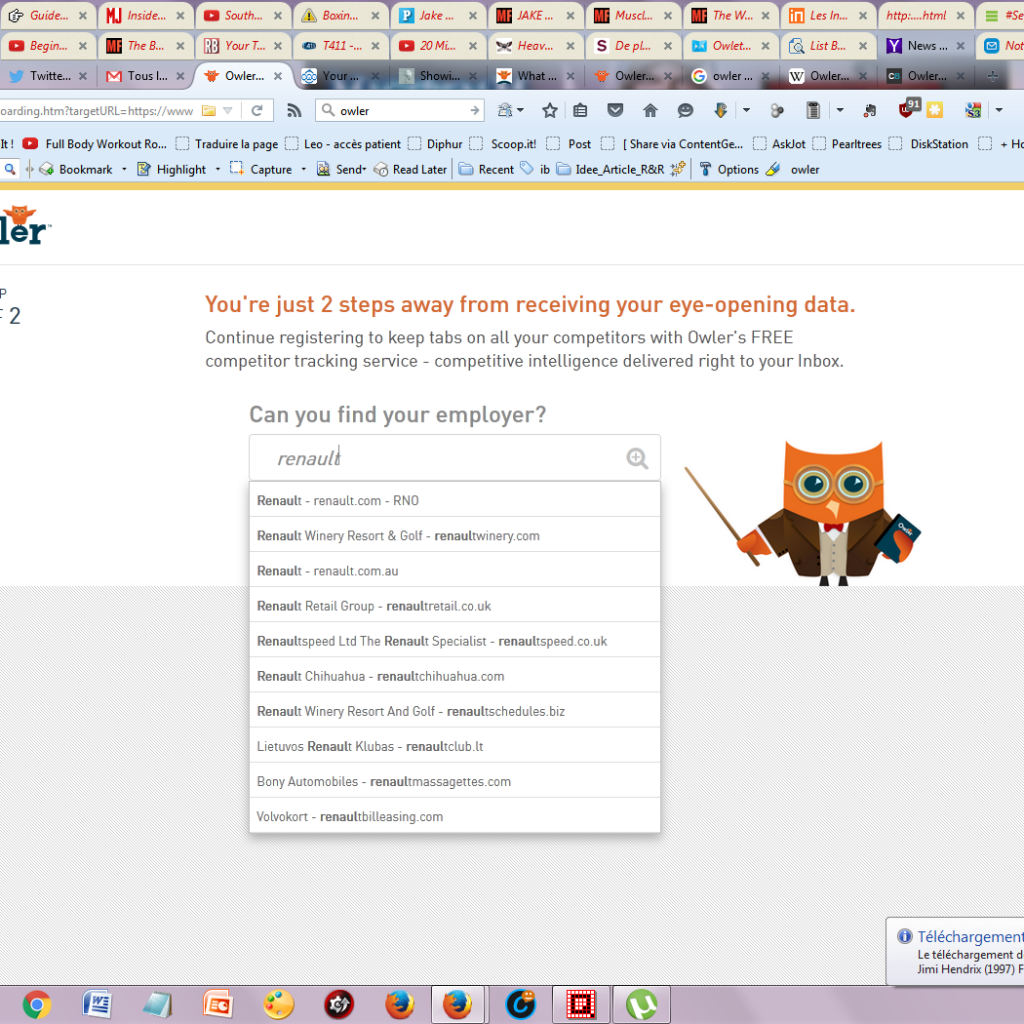Screen dimensions: 1024x1024
Task: Switch to the 'Les In...' LinkedIn tab
Action: pos(827,15)
